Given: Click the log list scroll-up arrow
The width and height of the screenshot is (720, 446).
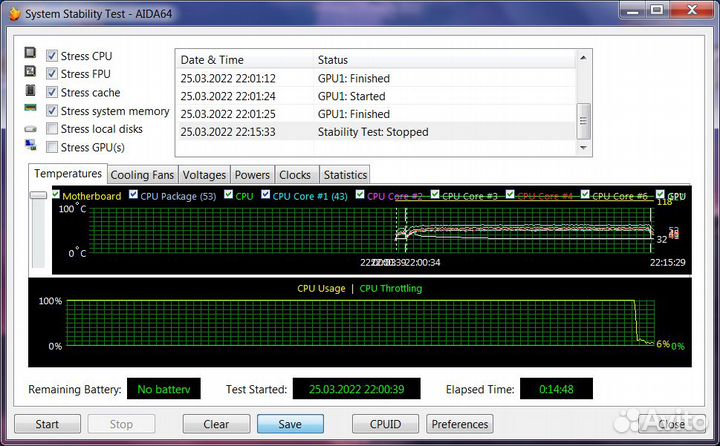Looking at the screenshot, I should point(583,58).
